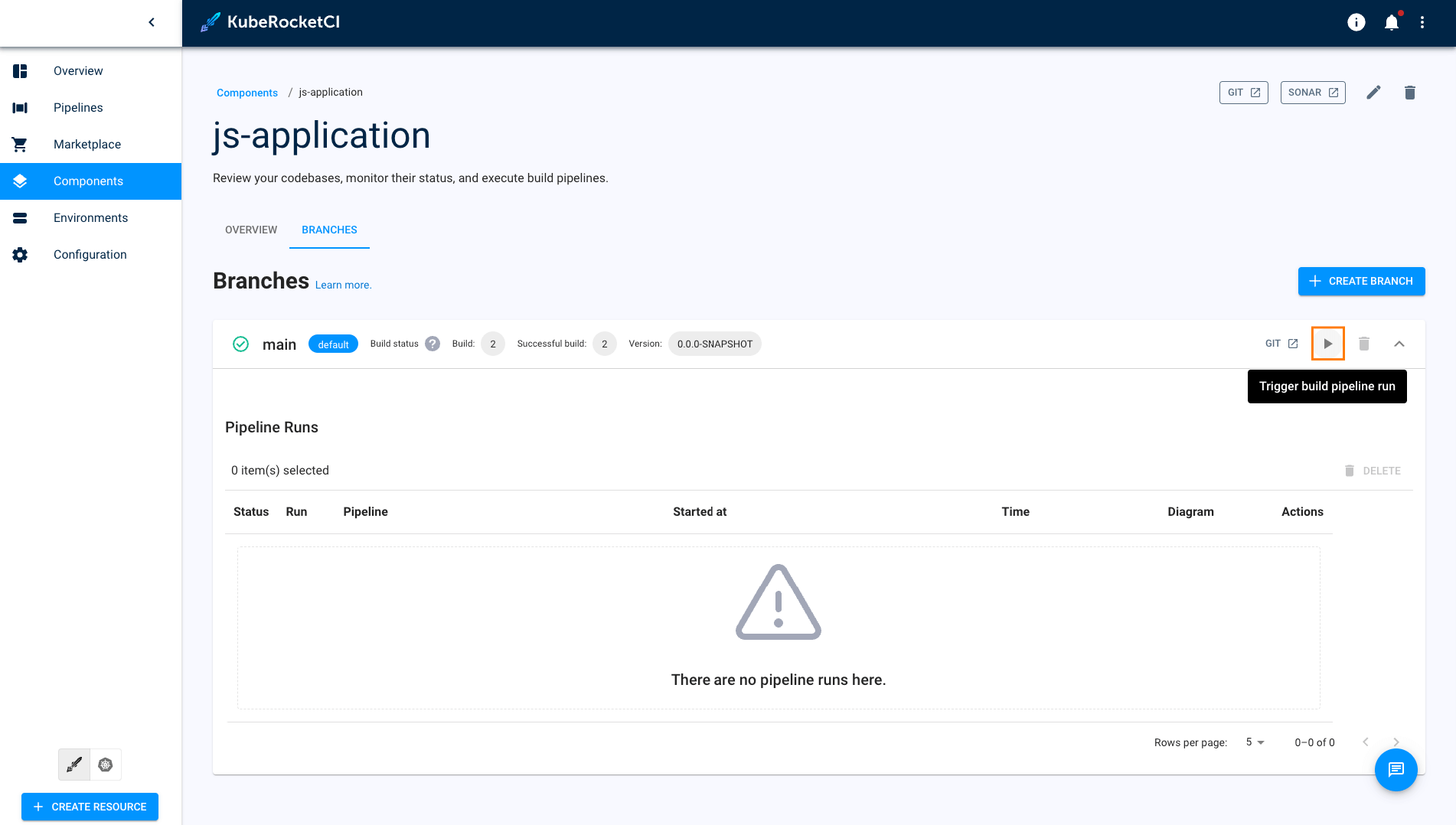Open the Marketplace from the sidebar
Image resolution: width=1456 pixels, height=825 pixels.
click(87, 144)
